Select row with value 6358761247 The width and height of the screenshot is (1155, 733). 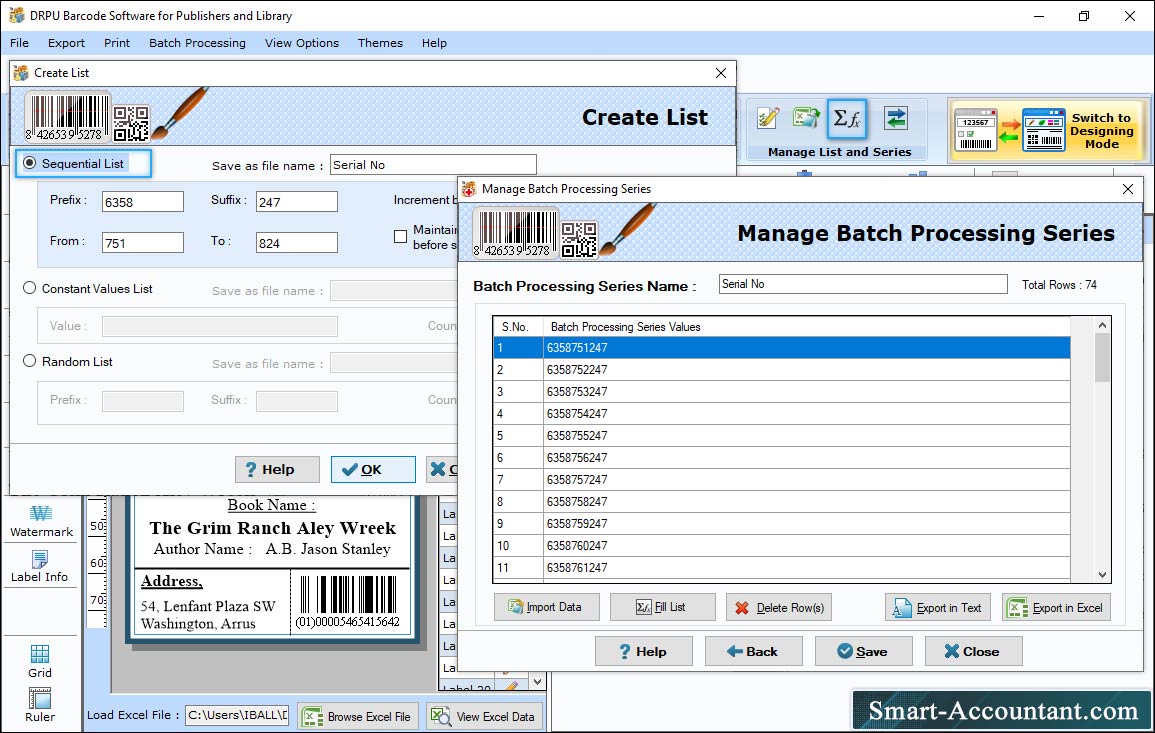[x=782, y=568]
